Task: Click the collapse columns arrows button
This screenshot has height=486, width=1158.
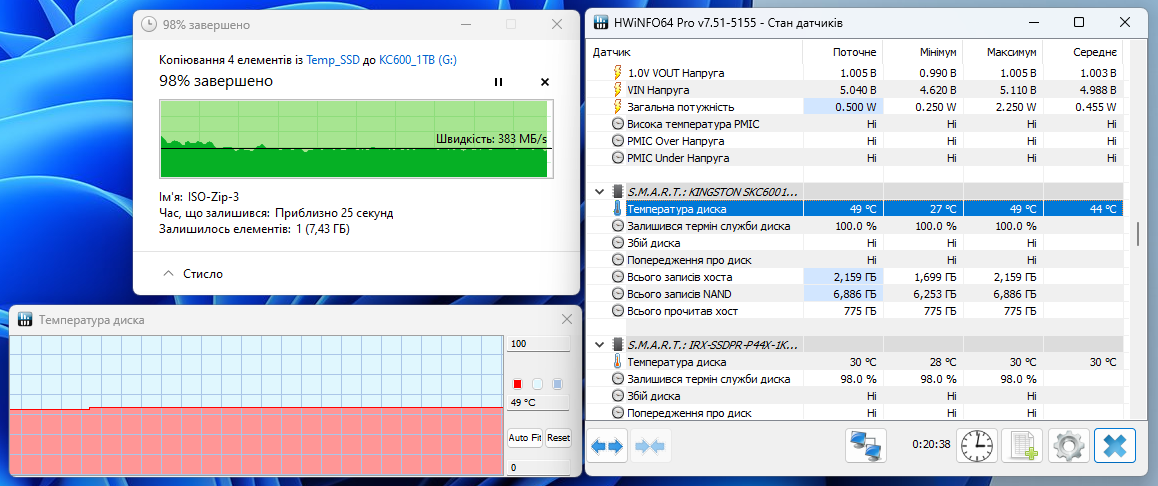Action: click(x=650, y=447)
